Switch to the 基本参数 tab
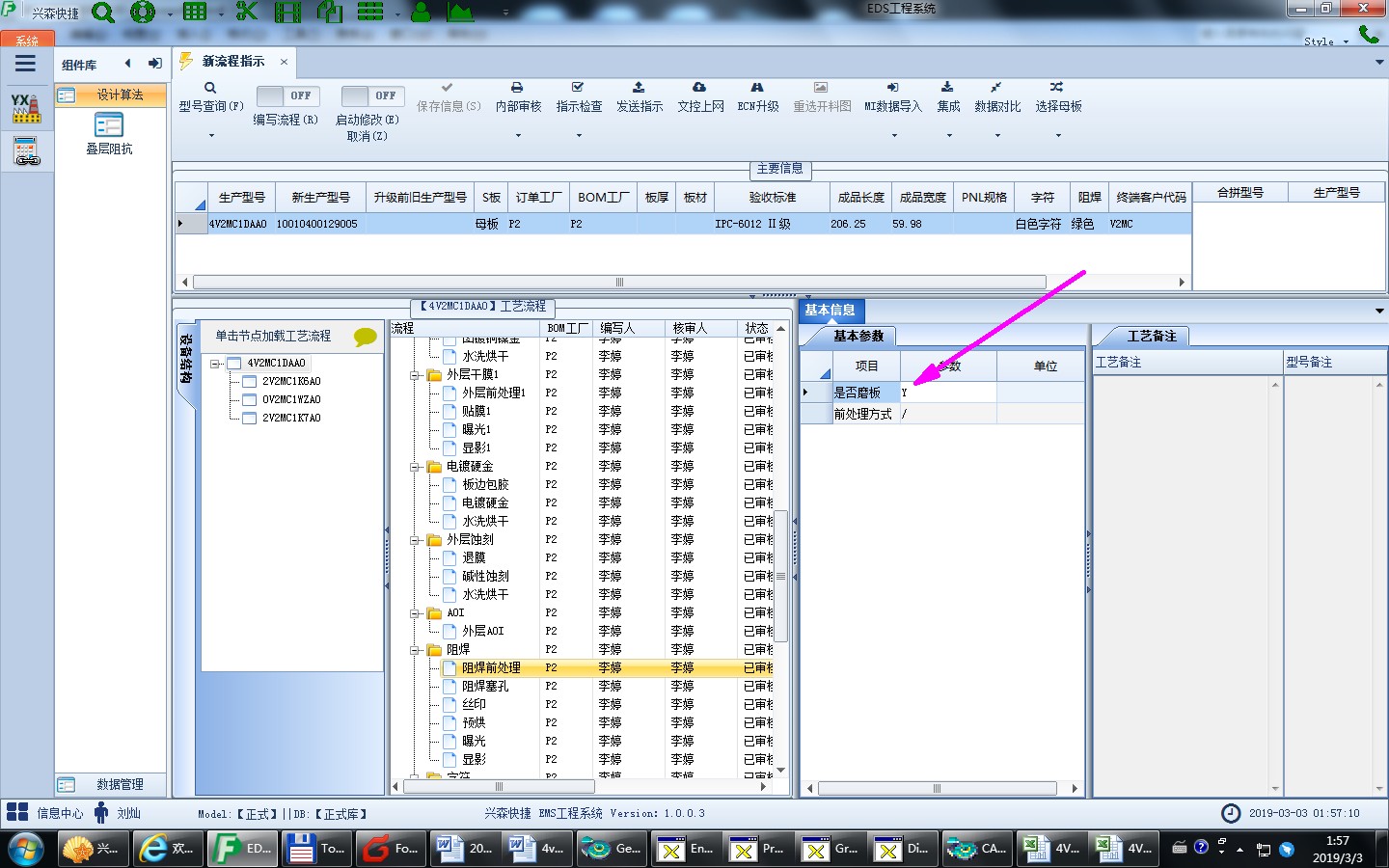 click(858, 336)
